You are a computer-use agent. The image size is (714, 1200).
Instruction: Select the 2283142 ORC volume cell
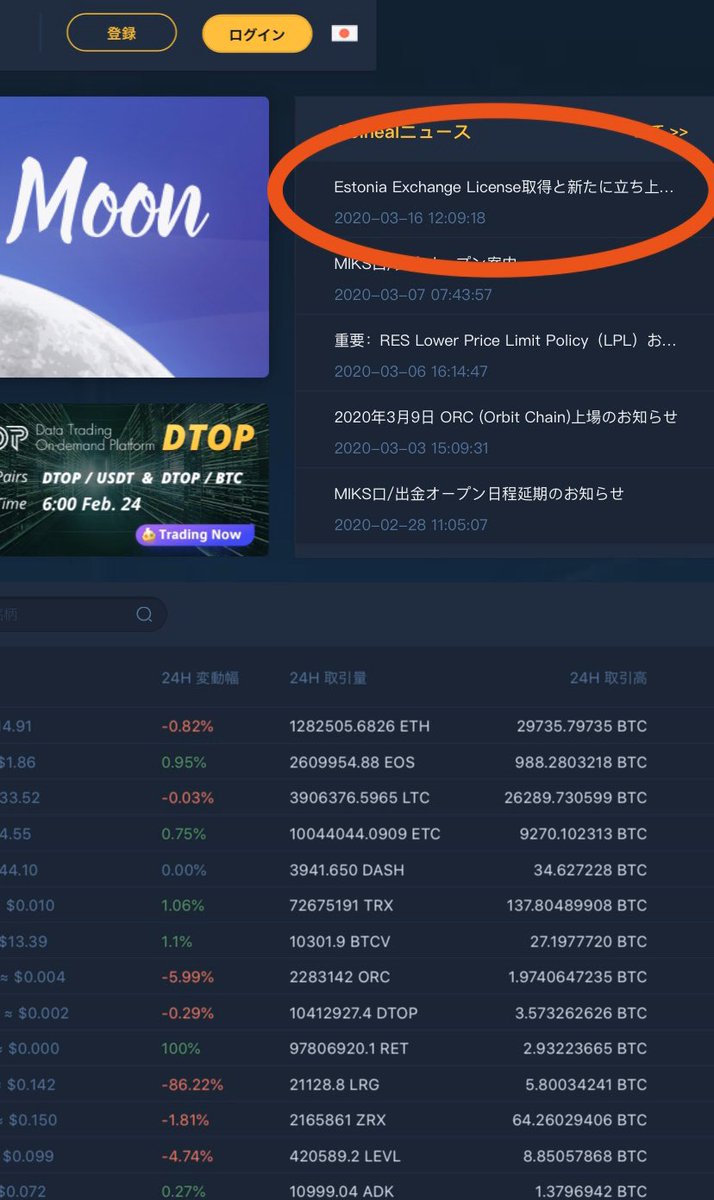point(340,977)
